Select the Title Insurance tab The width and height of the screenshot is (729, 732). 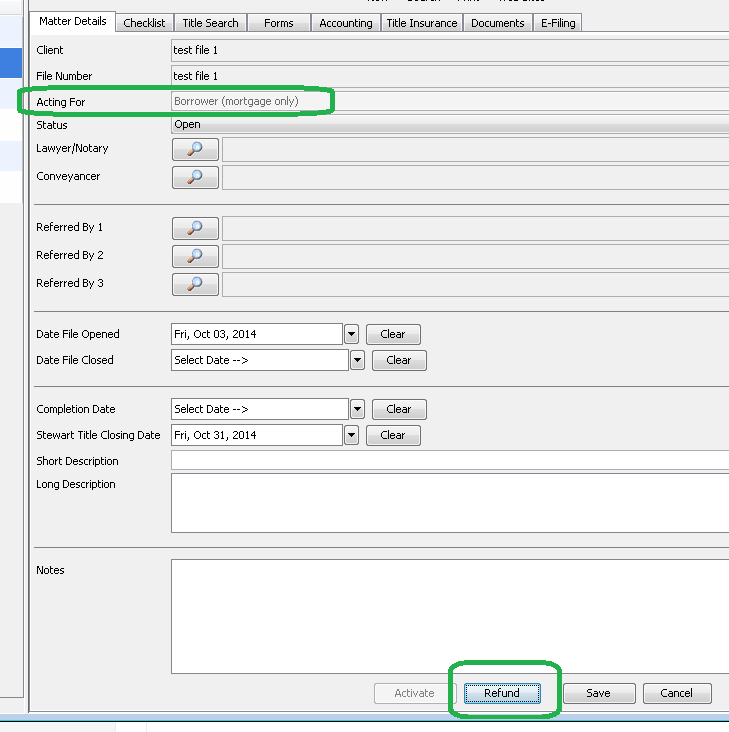coord(422,23)
